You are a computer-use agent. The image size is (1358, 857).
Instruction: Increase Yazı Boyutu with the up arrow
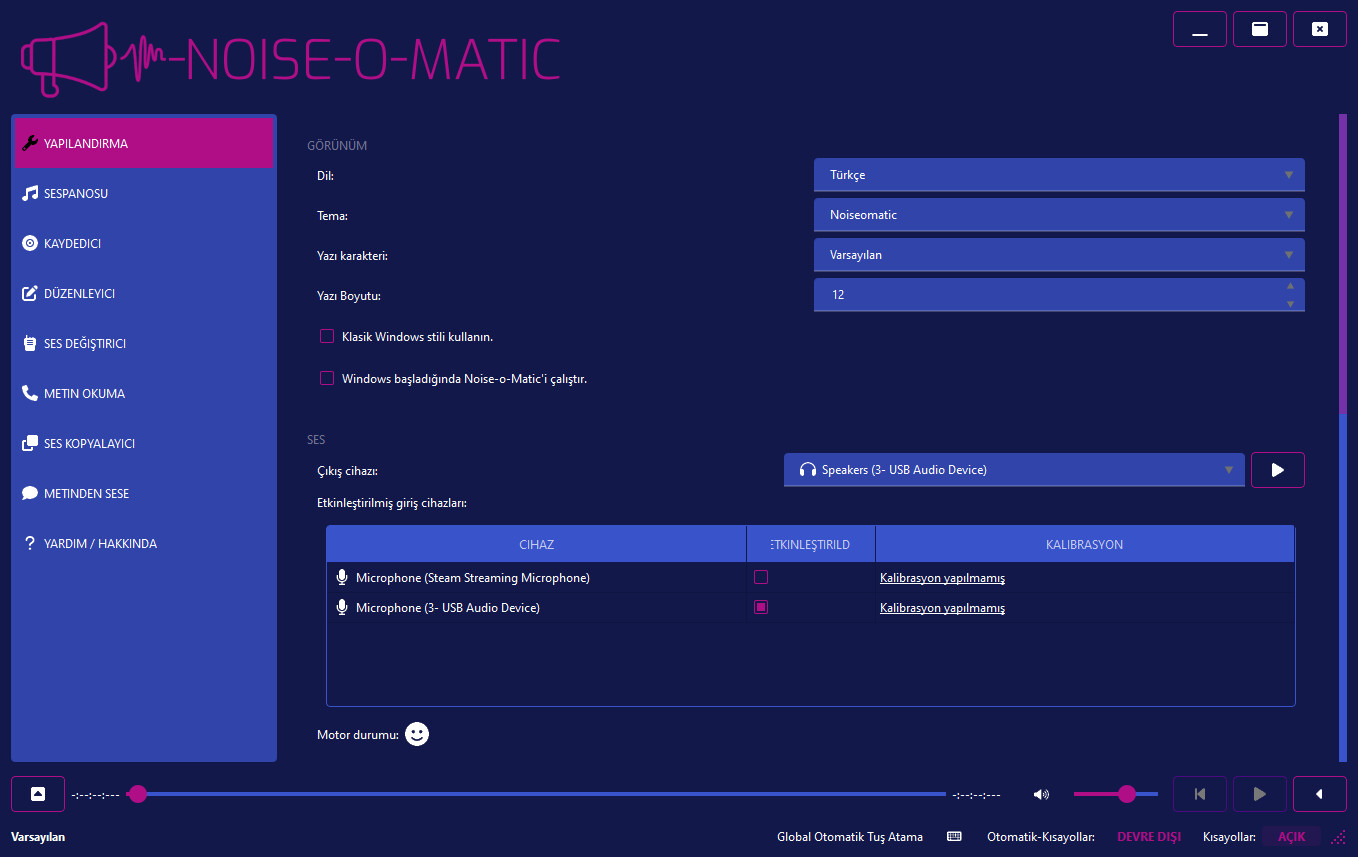[x=1290, y=287]
